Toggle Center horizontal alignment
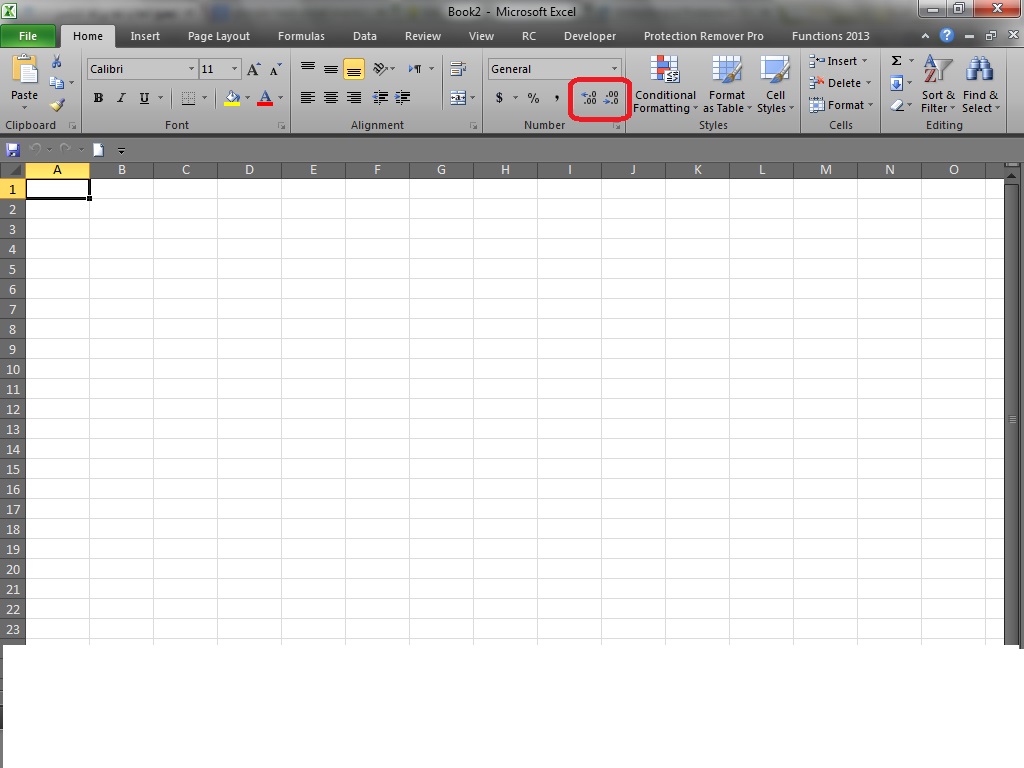Image resolution: width=1024 pixels, height=768 pixels. tap(330, 97)
